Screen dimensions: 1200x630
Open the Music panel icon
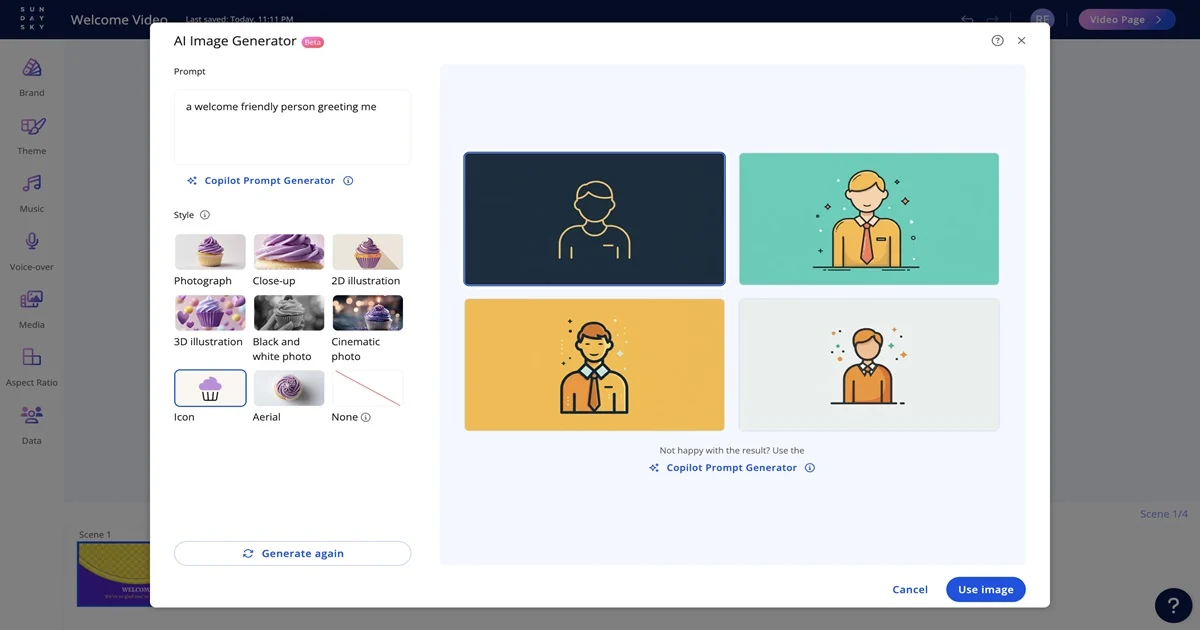32,184
